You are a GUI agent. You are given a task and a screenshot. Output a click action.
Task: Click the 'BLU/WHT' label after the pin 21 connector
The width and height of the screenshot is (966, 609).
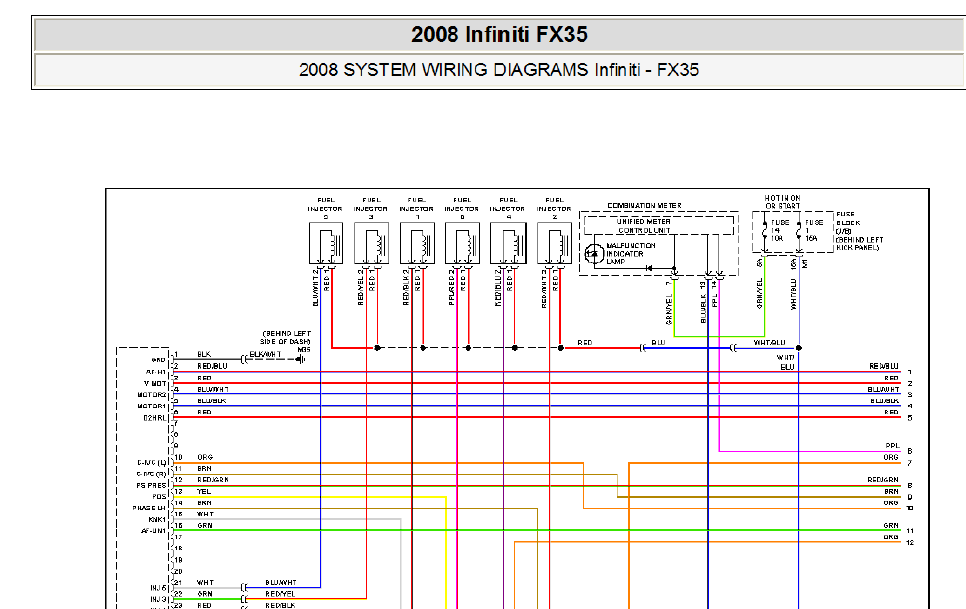tap(281, 583)
